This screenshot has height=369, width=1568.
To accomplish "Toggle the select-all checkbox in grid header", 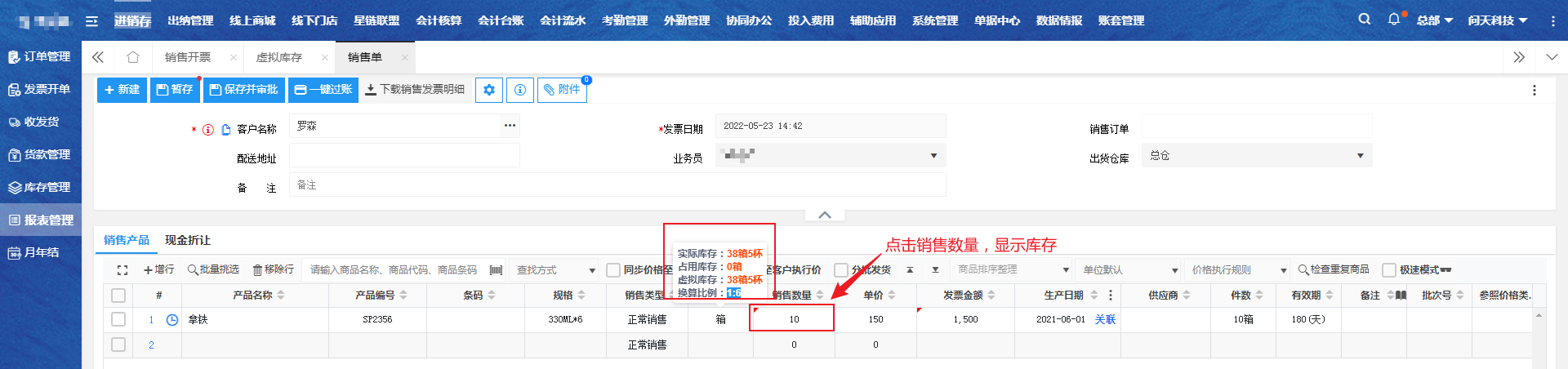I will [x=118, y=296].
